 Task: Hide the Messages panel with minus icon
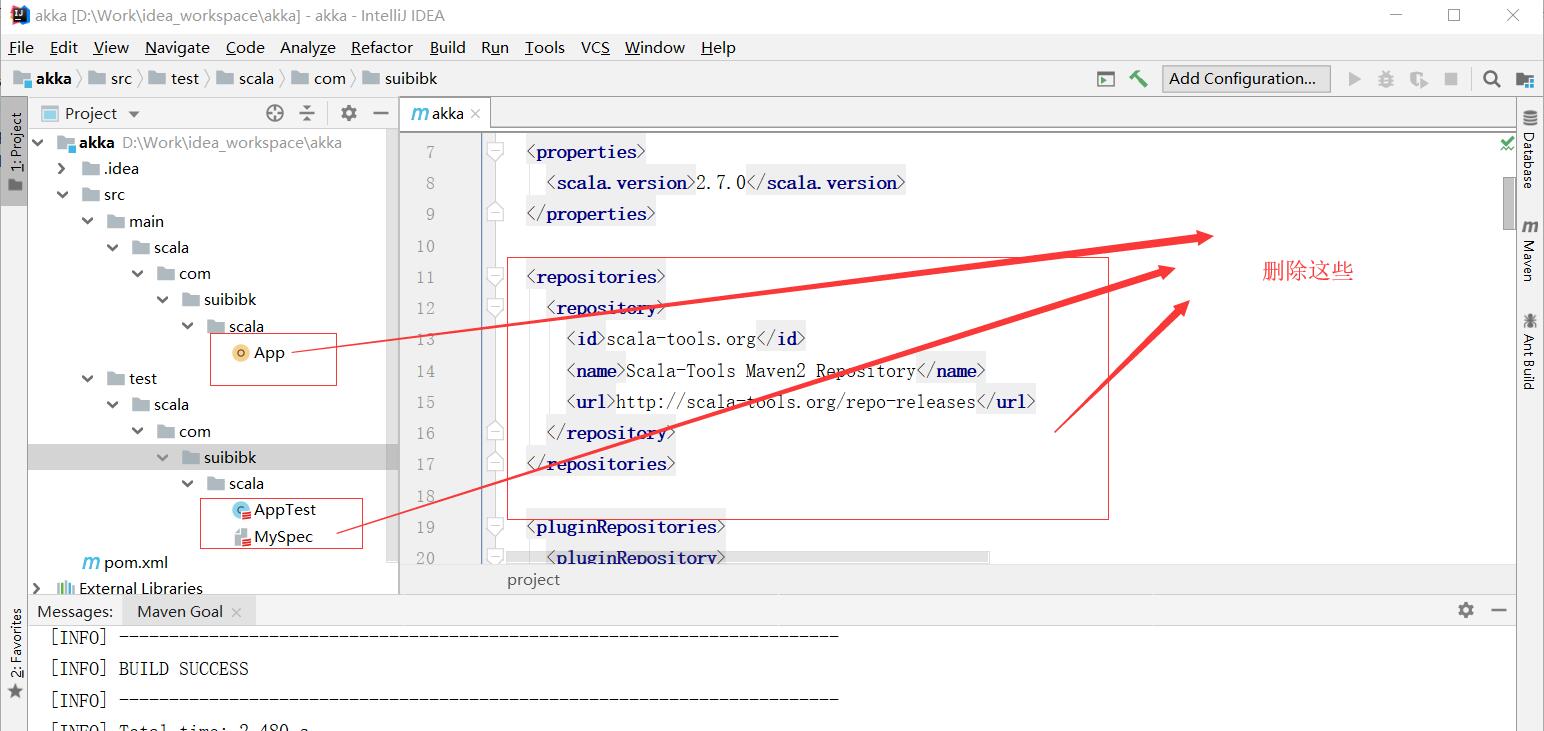(x=1498, y=610)
